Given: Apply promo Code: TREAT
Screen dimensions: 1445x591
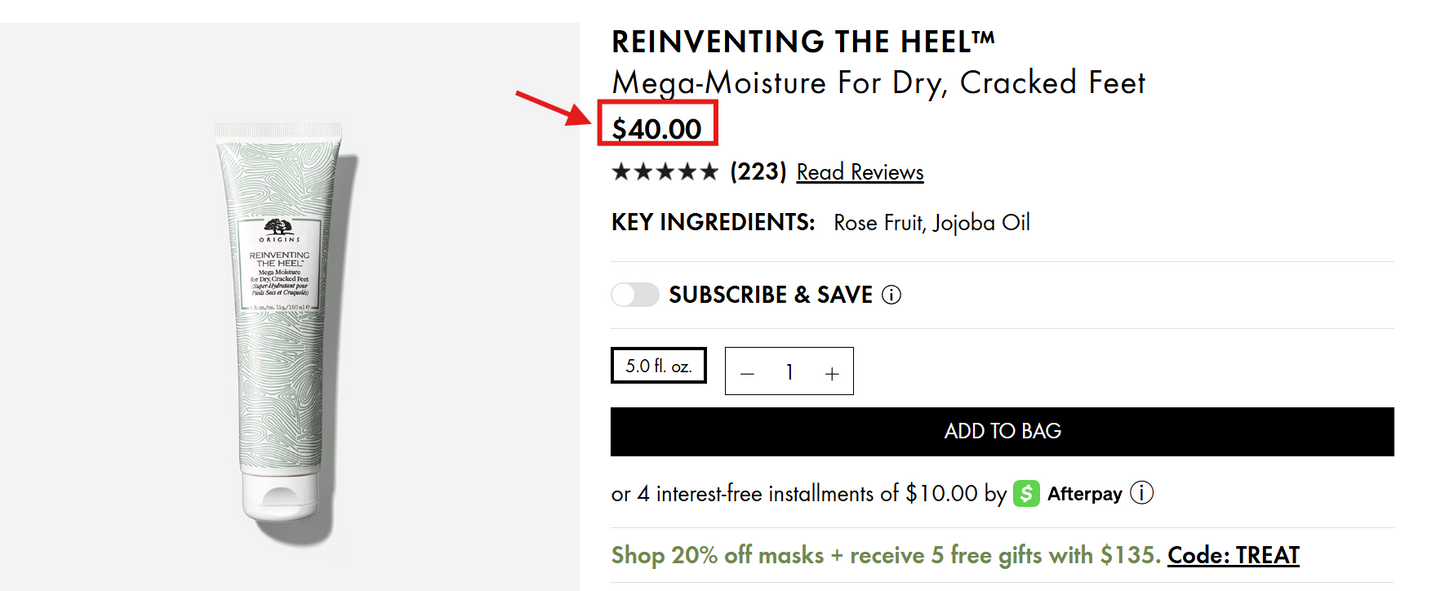Looking at the screenshot, I should coord(1233,554).
